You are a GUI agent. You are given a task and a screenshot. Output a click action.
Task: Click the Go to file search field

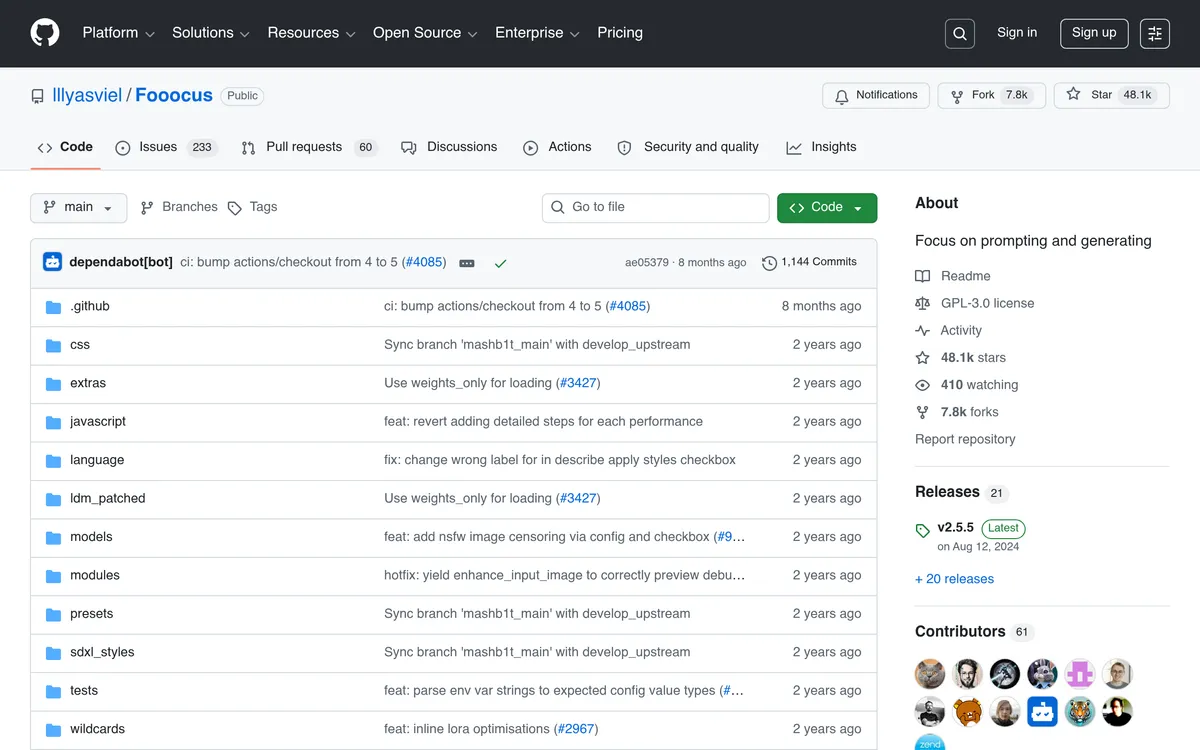[x=655, y=207]
